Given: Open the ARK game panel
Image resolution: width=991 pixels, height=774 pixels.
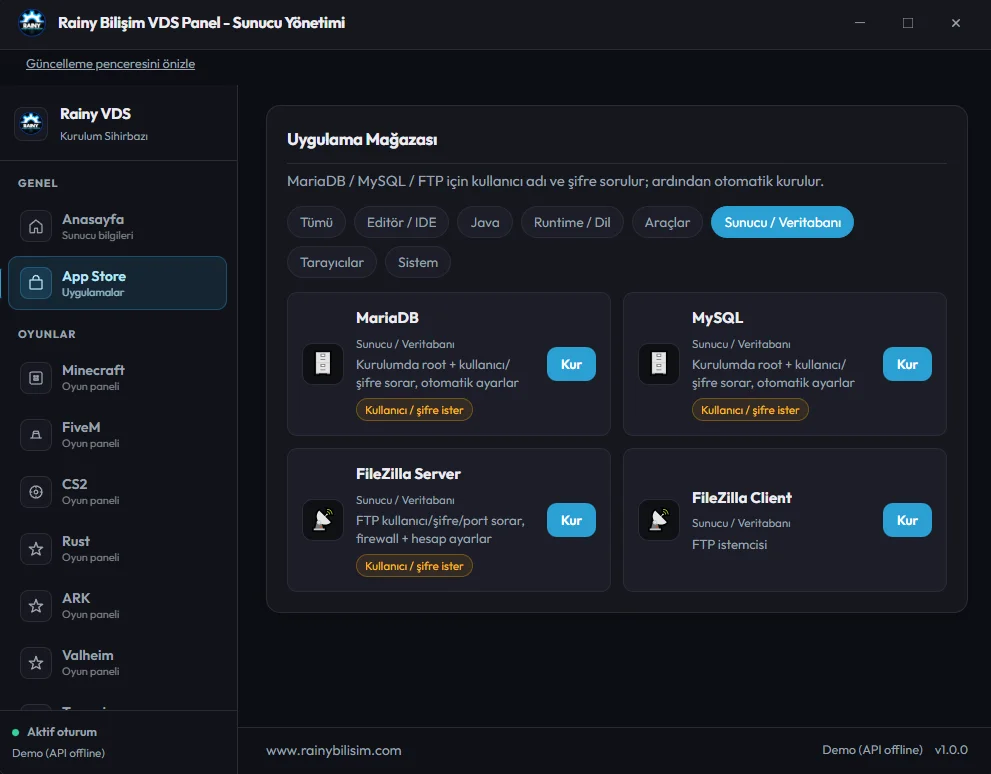Looking at the screenshot, I should point(118,605).
